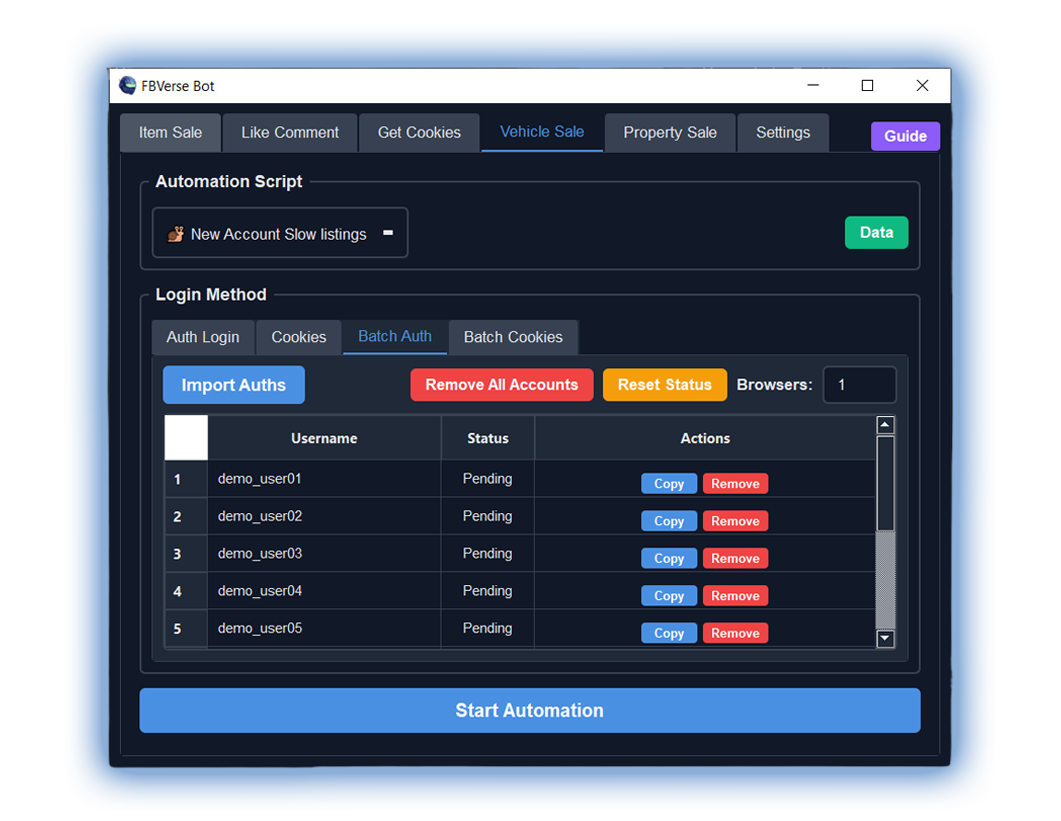The width and height of the screenshot is (1061, 821).
Task: Click the scrollbar up arrow icon
Action: click(x=885, y=424)
